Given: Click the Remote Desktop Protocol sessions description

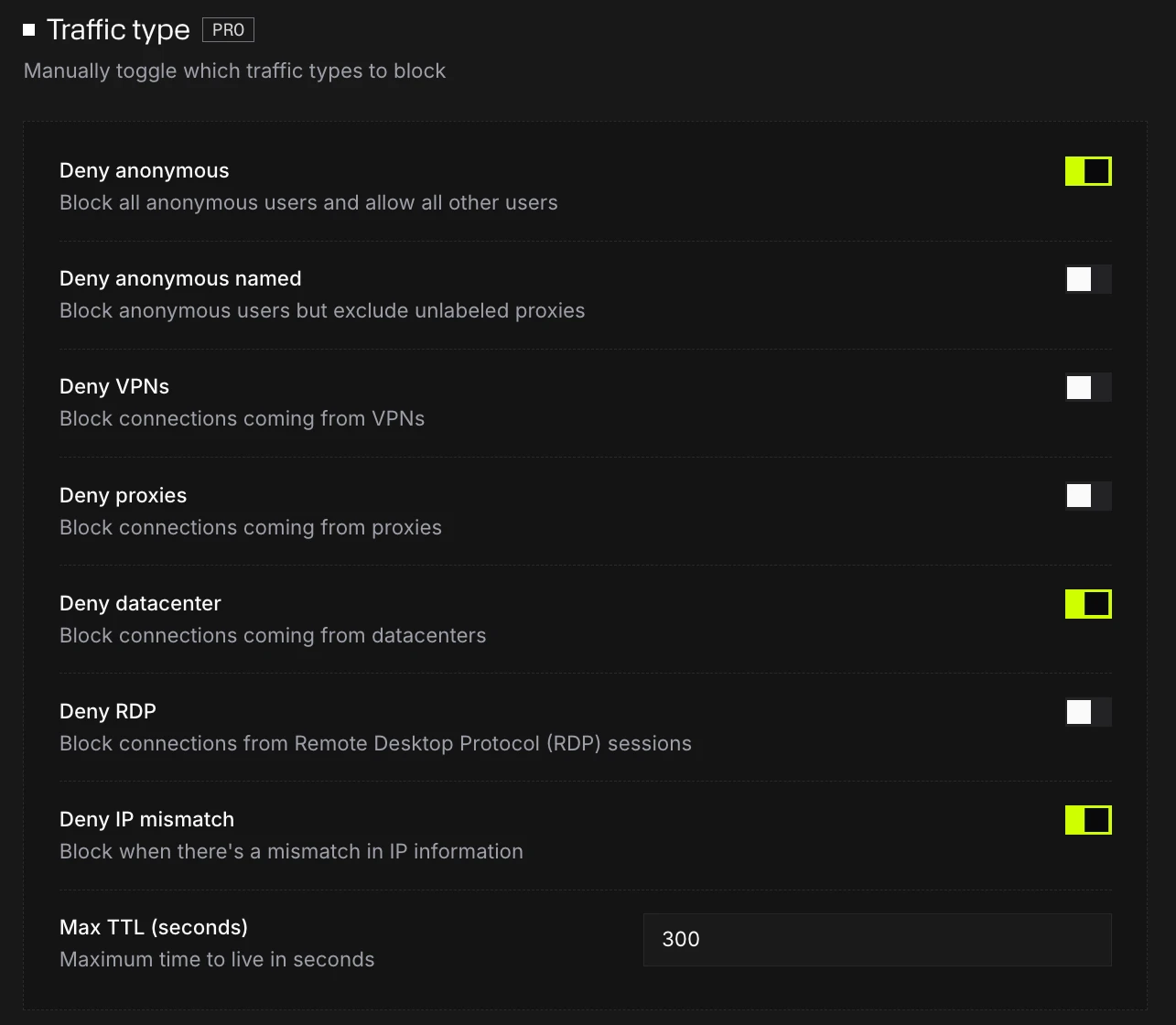Looking at the screenshot, I should [375, 744].
